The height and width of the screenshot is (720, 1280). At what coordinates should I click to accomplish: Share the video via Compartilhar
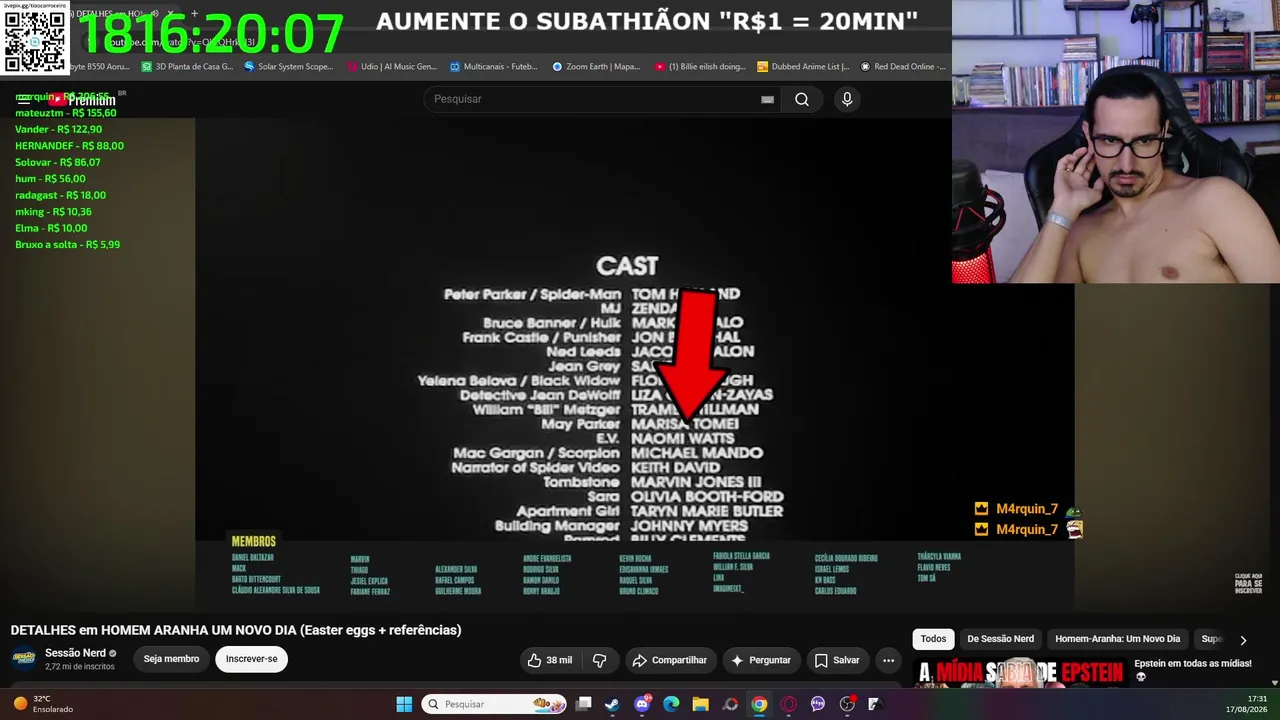pos(669,660)
